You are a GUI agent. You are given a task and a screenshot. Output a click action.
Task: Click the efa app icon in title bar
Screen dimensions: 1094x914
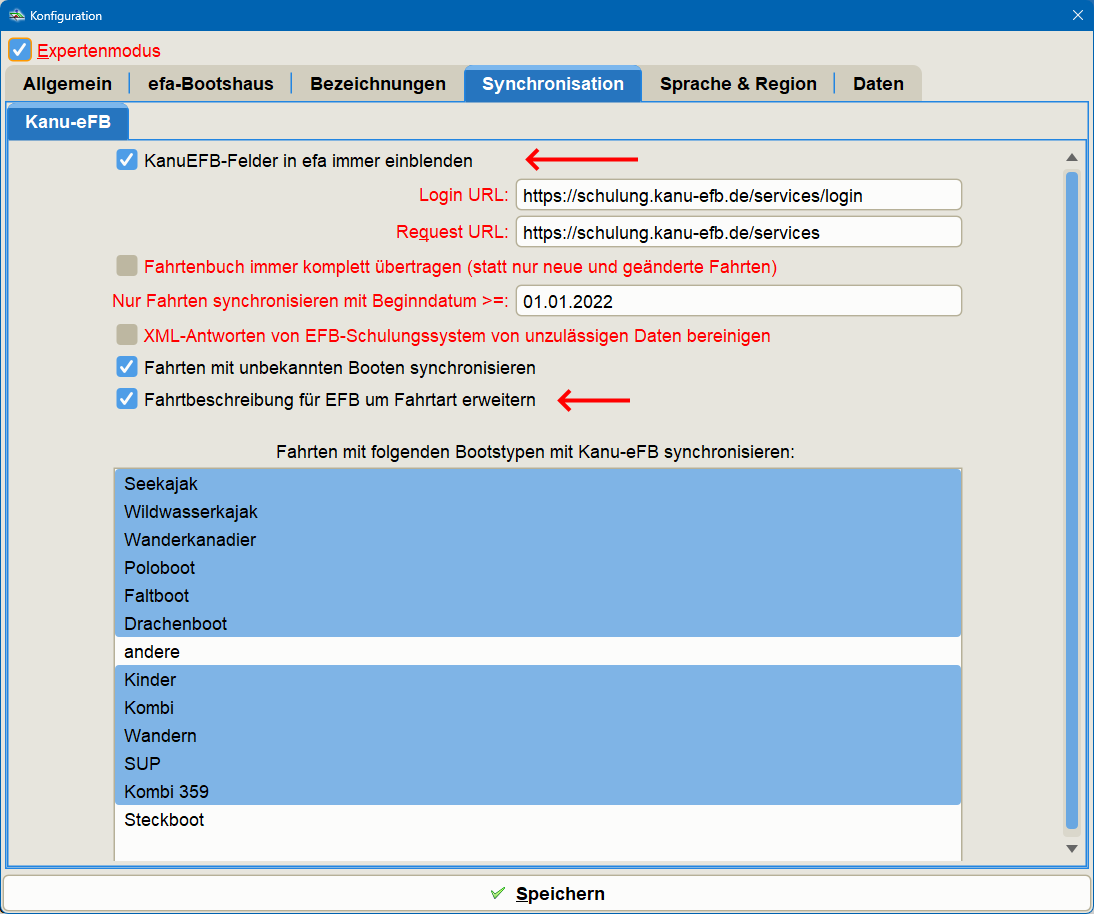(x=16, y=15)
